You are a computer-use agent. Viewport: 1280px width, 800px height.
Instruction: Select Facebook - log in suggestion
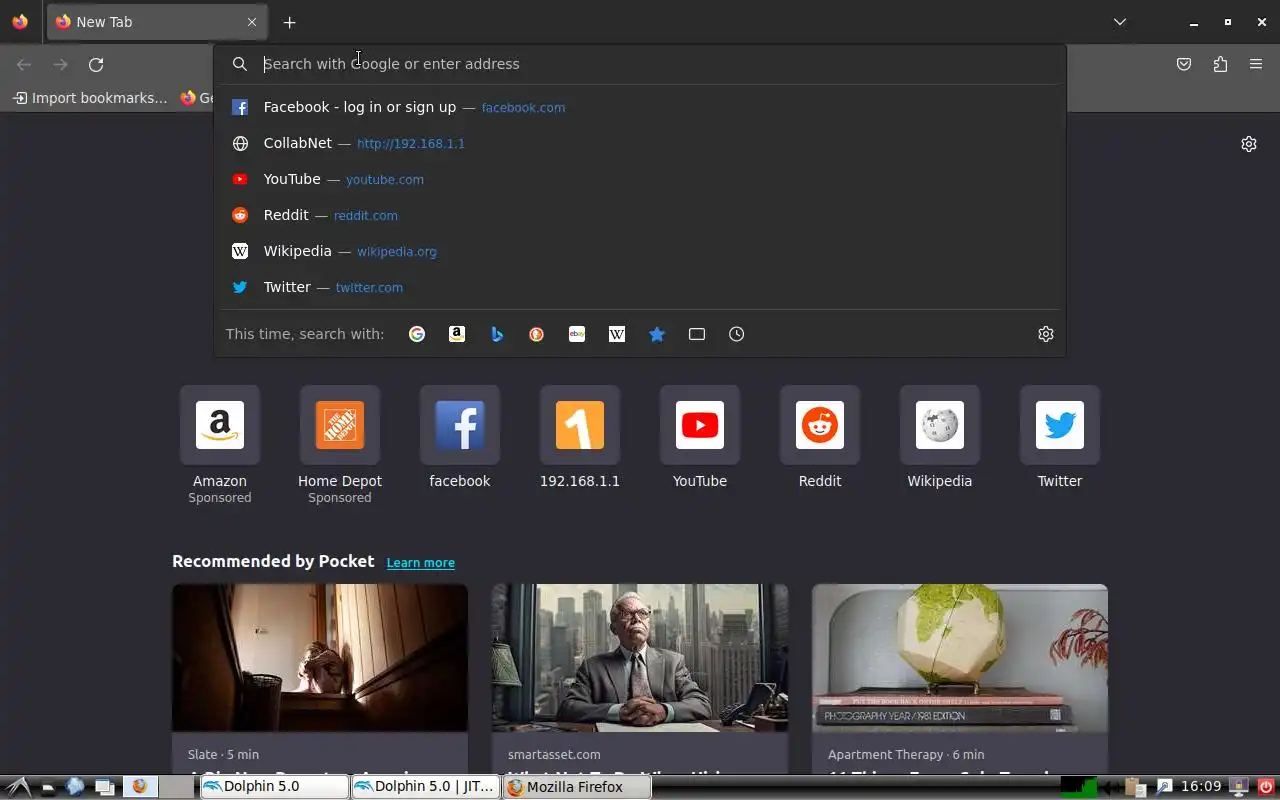point(640,107)
